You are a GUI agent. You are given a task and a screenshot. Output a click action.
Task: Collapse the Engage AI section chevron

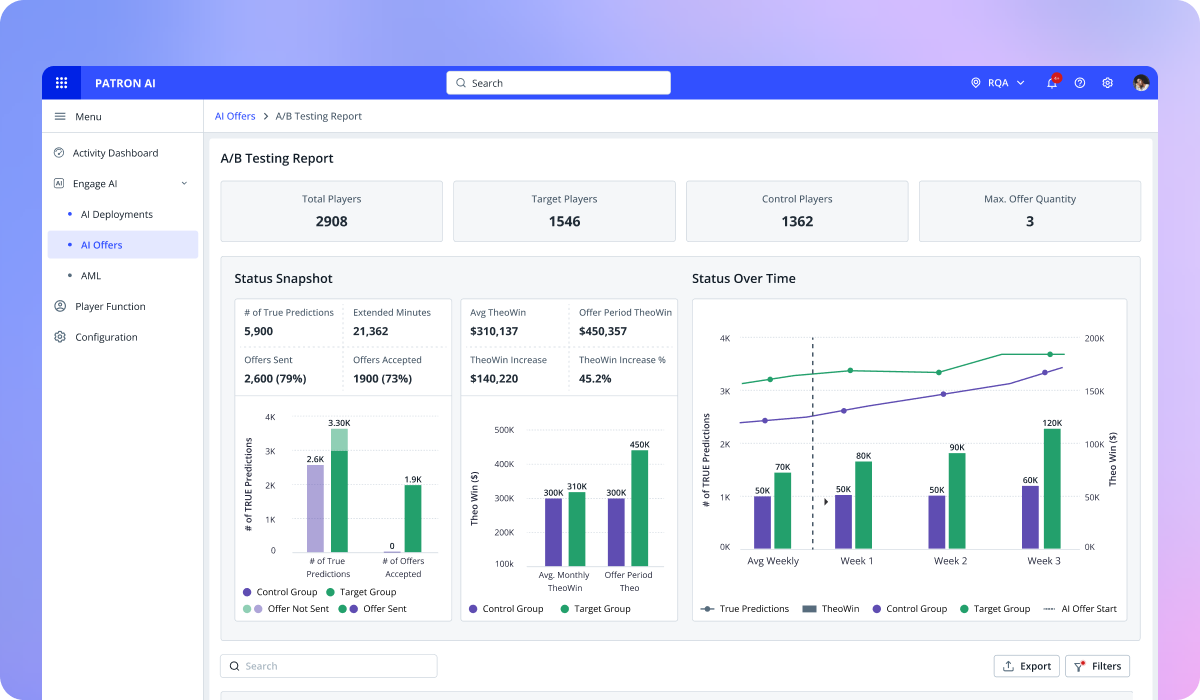pyautogui.click(x=184, y=184)
